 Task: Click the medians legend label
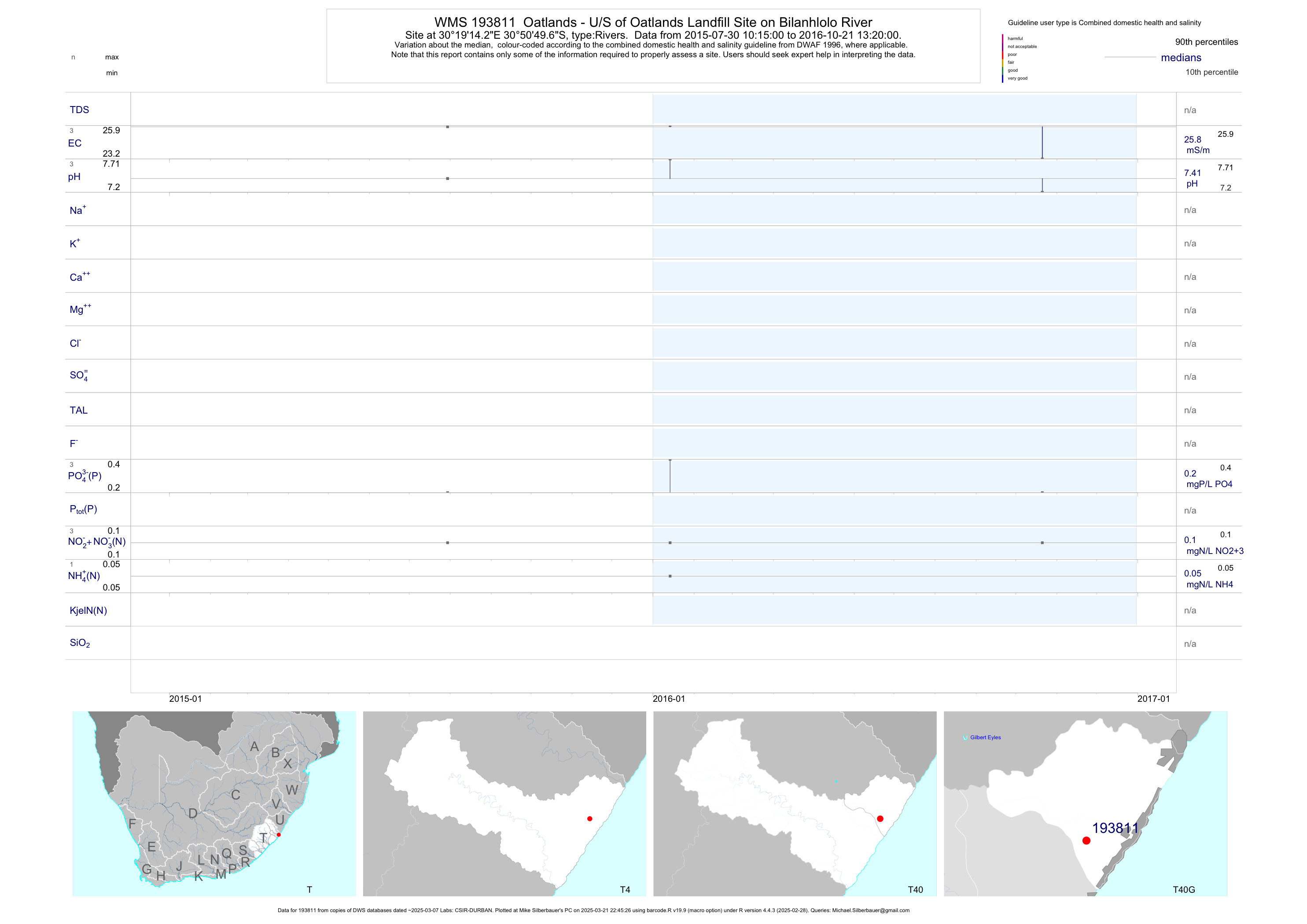click(x=1181, y=58)
